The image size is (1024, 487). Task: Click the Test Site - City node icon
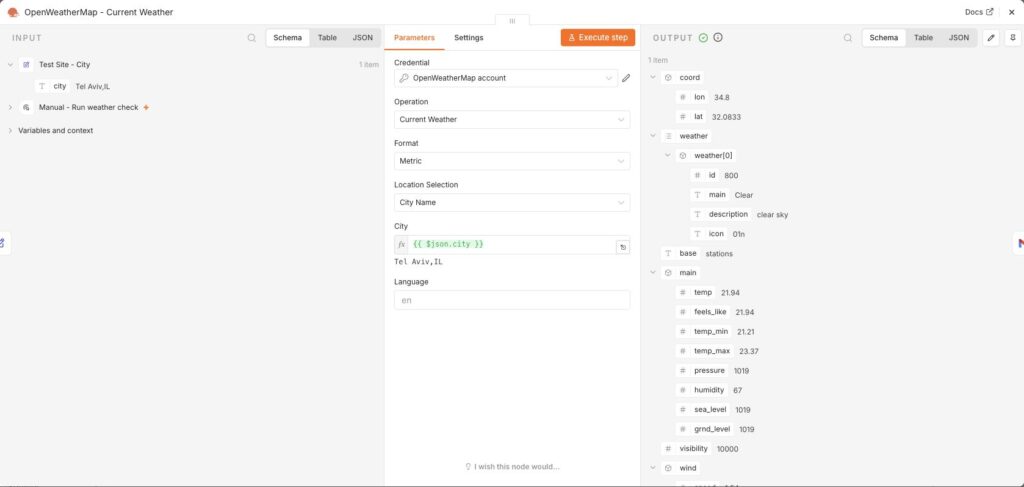point(26,65)
